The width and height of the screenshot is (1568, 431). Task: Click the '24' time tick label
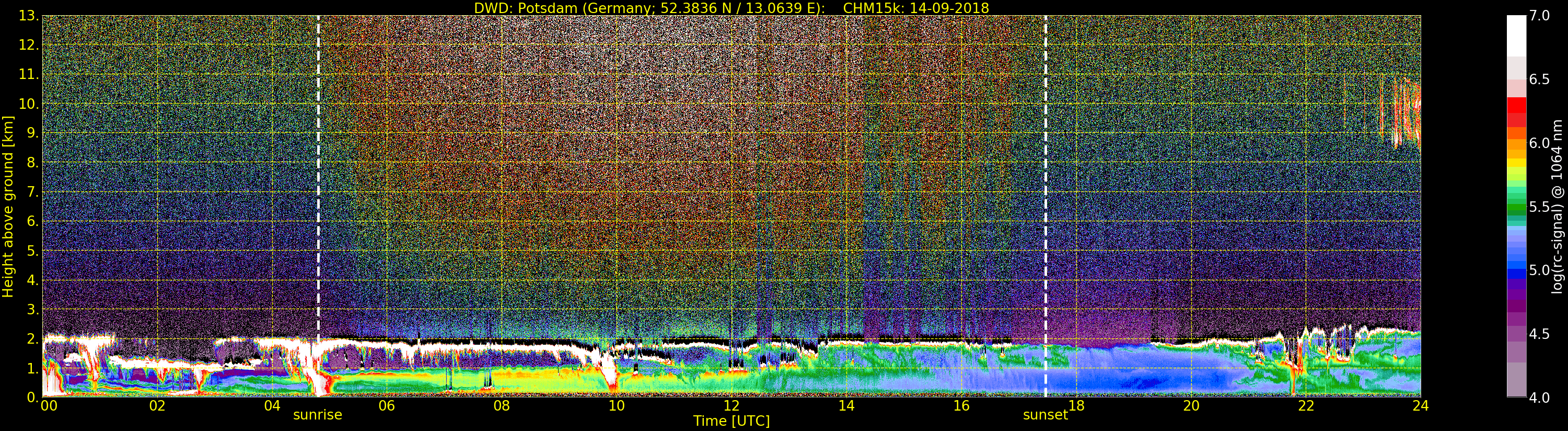[x=1421, y=405]
